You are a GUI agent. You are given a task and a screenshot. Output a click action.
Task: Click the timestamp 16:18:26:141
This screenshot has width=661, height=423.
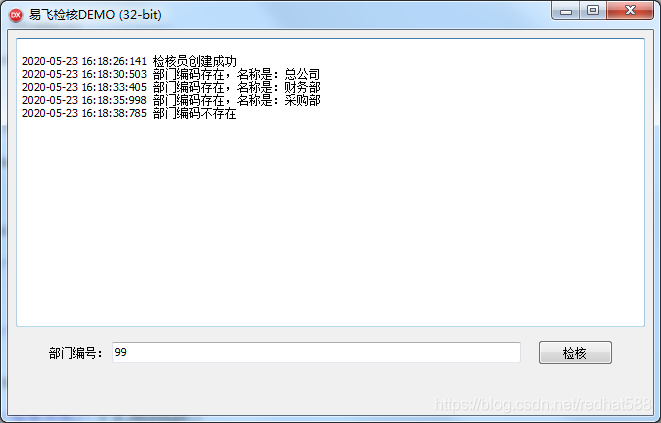[x=114, y=62]
